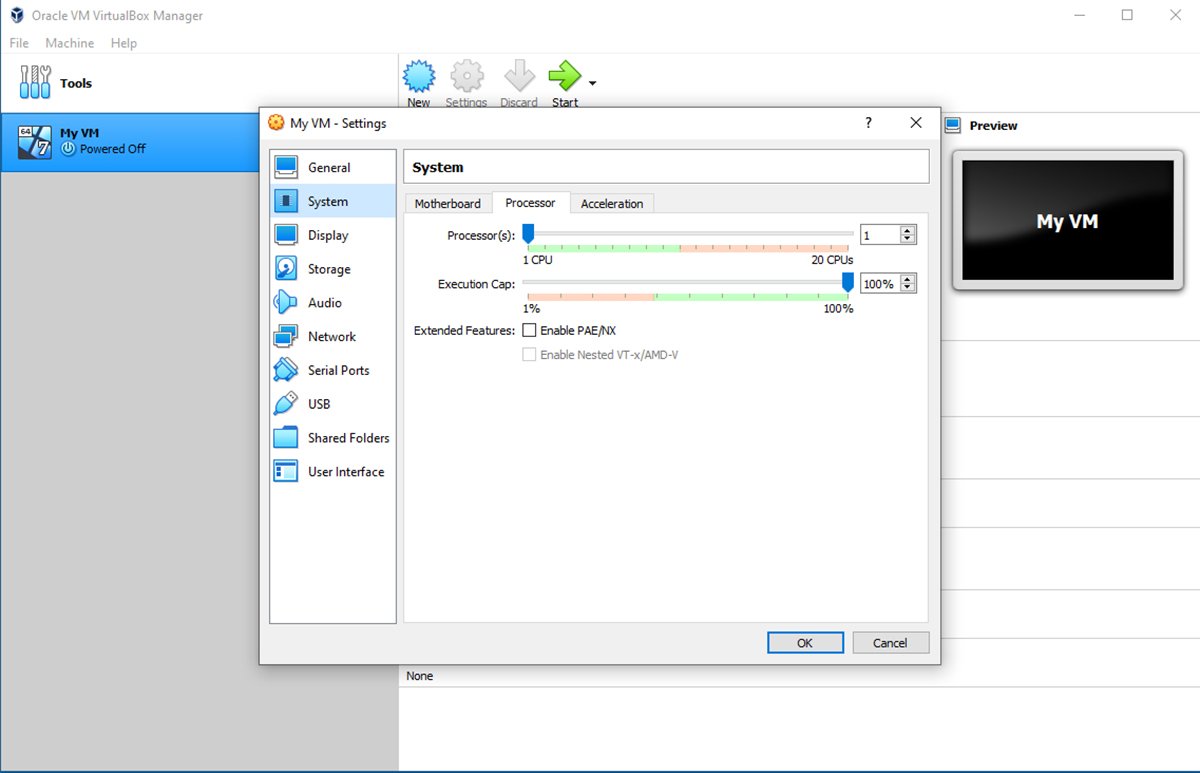
Task: Switch to the Motherboard tab
Action: pos(447,203)
